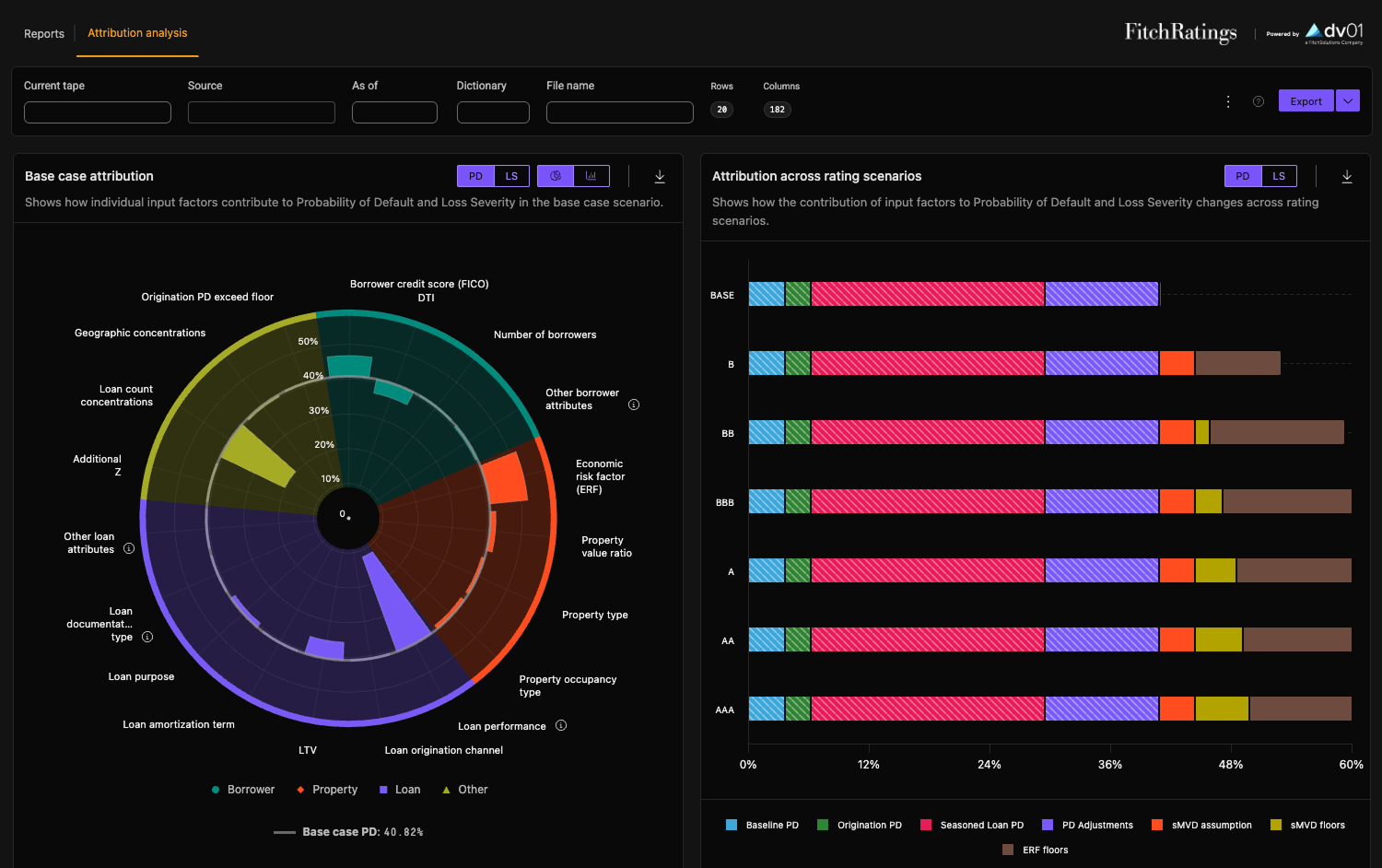Click the FitchRatings logo
1382x868 pixels.
[1180, 32]
